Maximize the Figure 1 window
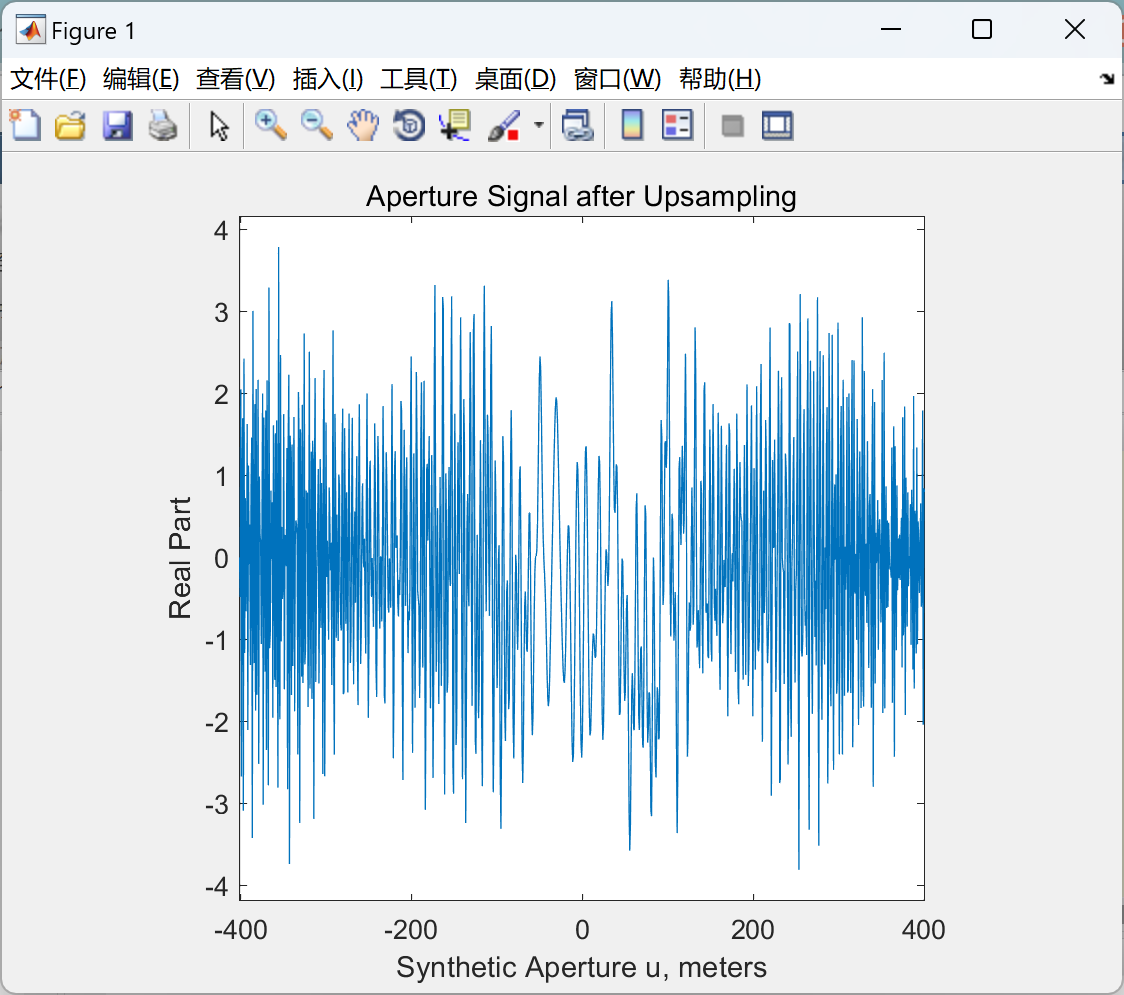The width and height of the screenshot is (1124, 995). [982, 29]
